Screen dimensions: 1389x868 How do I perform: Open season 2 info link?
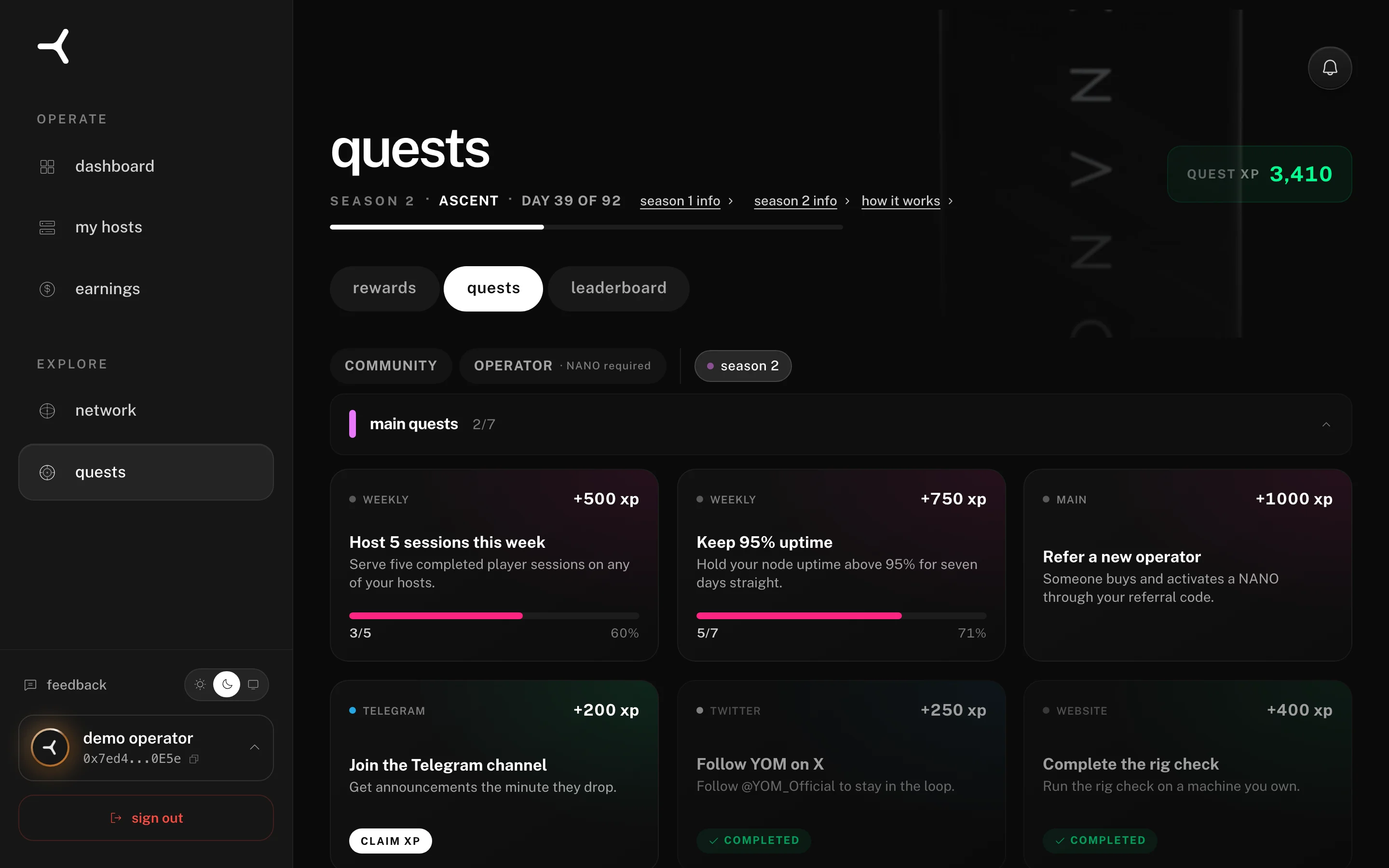pos(795,201)
